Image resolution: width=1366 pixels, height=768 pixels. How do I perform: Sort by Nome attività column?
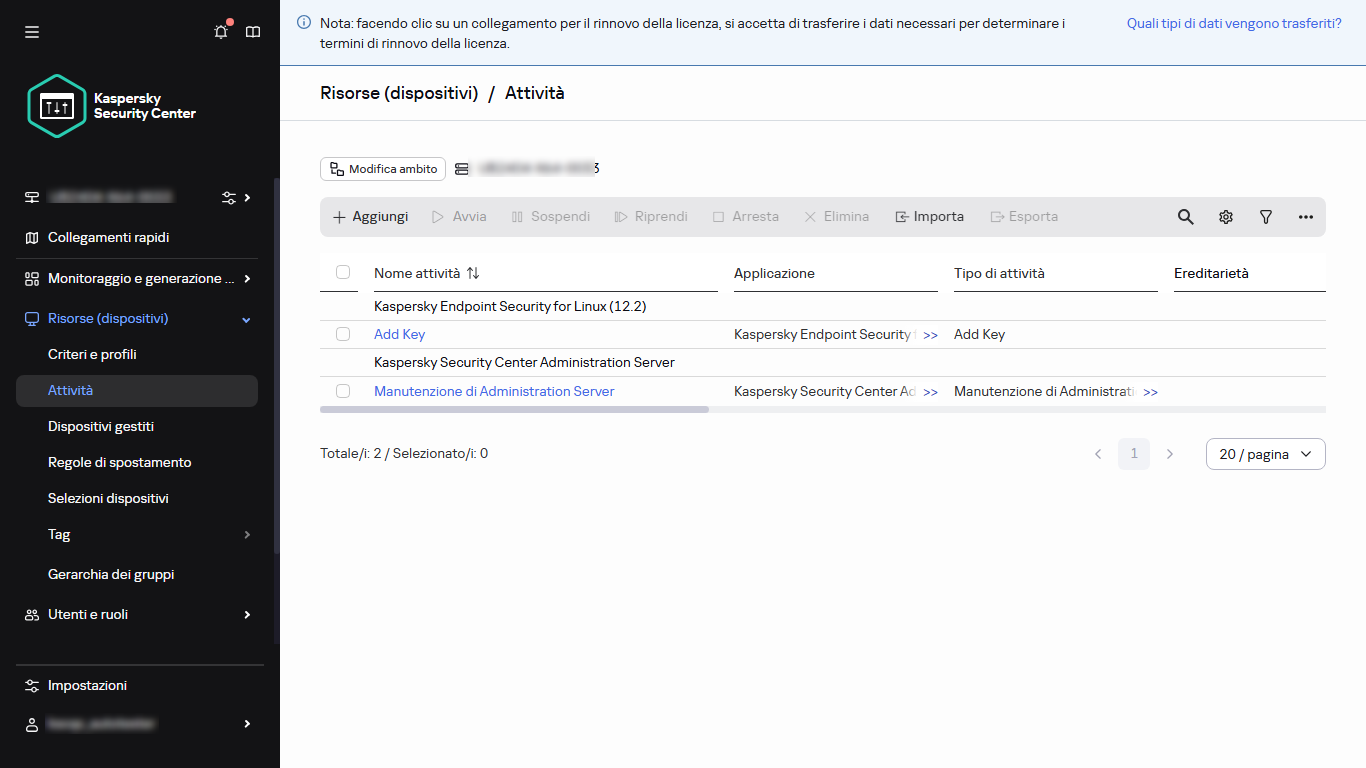coord(473,273)
